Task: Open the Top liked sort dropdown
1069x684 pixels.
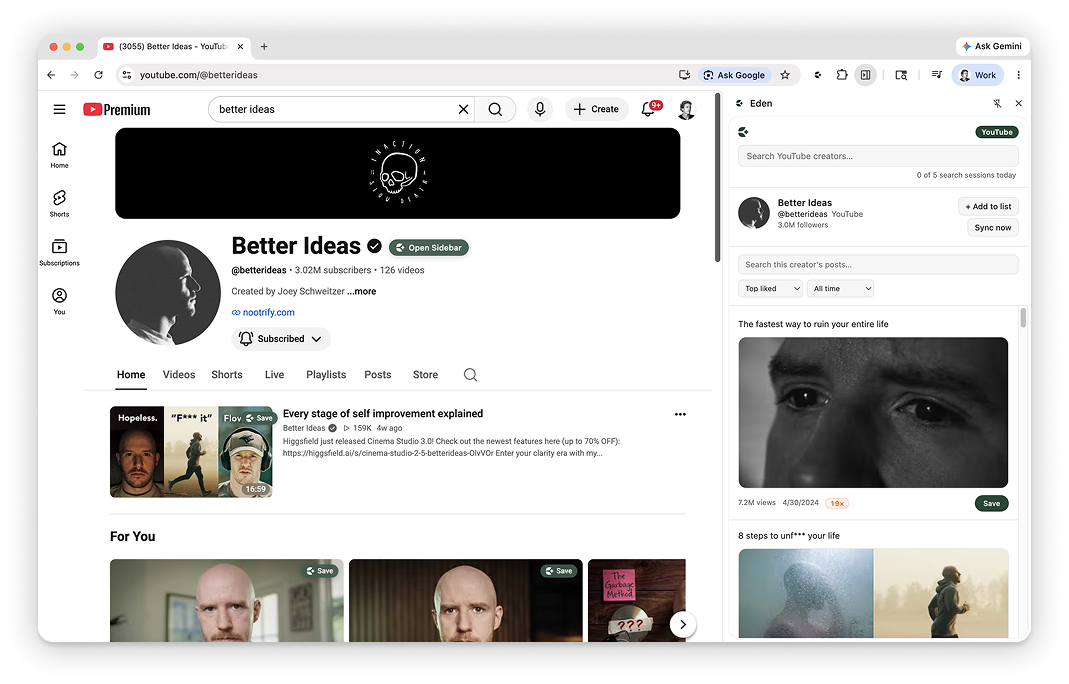Action: coord(770,288)
